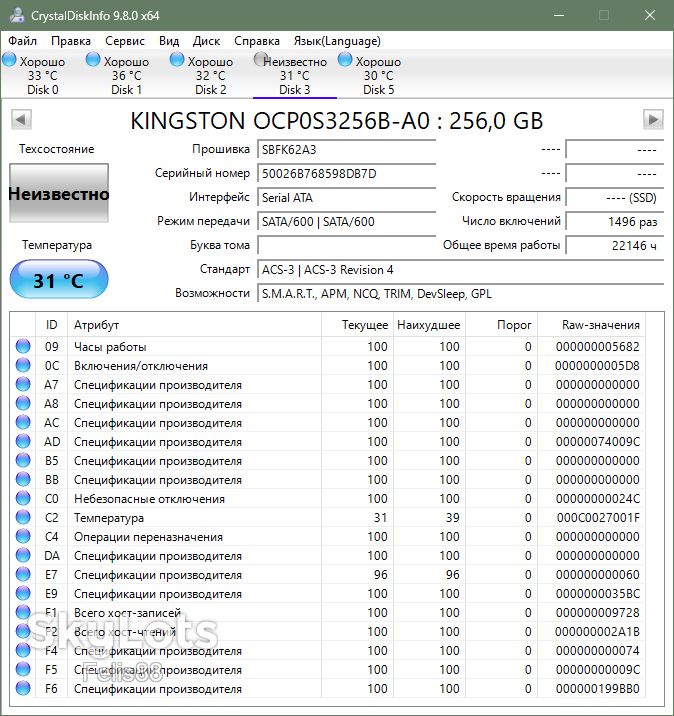Click the Прошивка field SBFK62A3
674x716 pixels.
pyautogui.click(x=347, y=149)
